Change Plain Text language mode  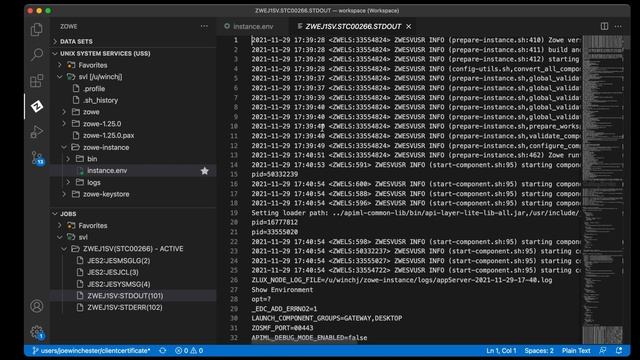[x=576, y=351]
